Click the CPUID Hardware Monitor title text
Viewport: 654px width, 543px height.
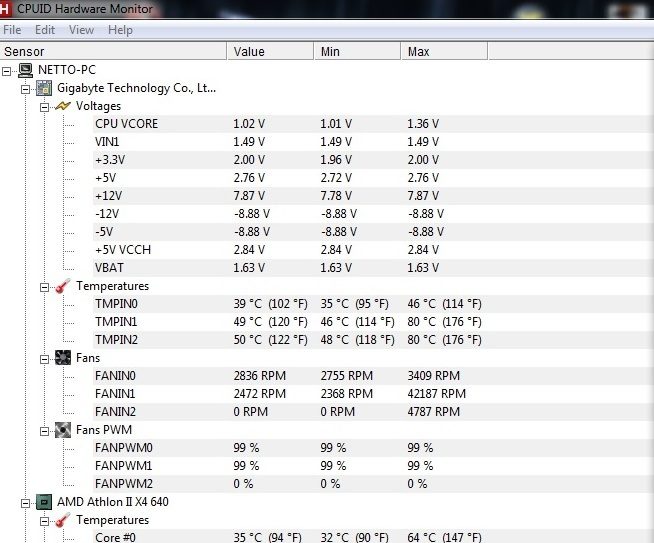tap(85, 9)
